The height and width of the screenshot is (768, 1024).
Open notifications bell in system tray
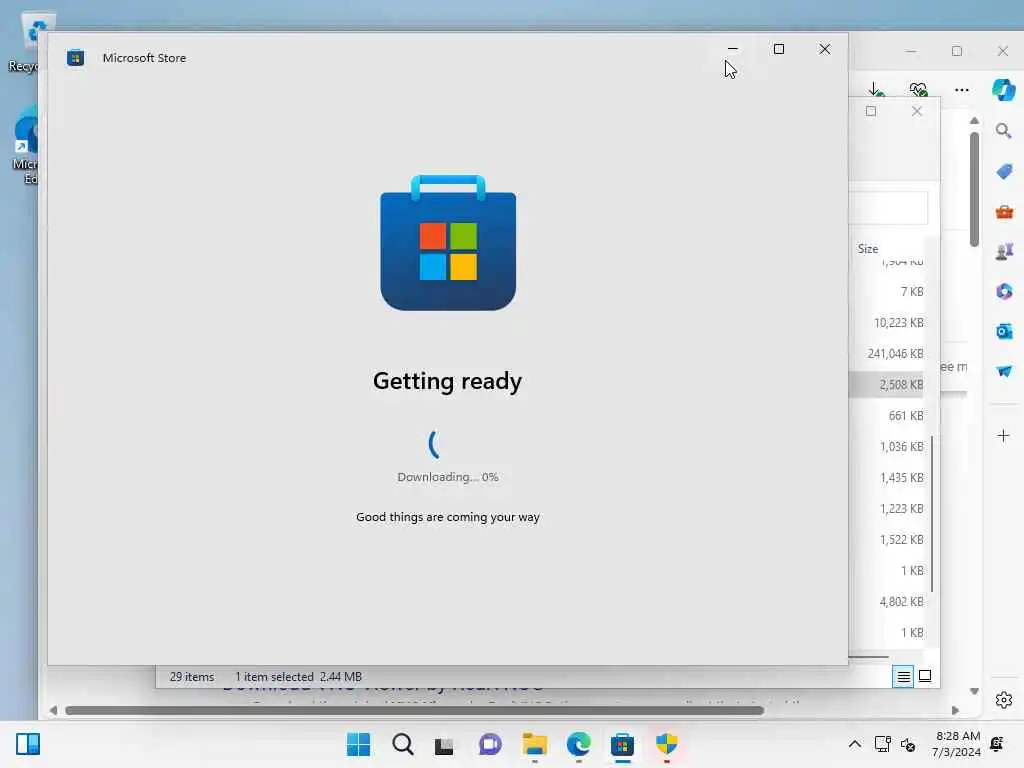click(x=997, y=744)
